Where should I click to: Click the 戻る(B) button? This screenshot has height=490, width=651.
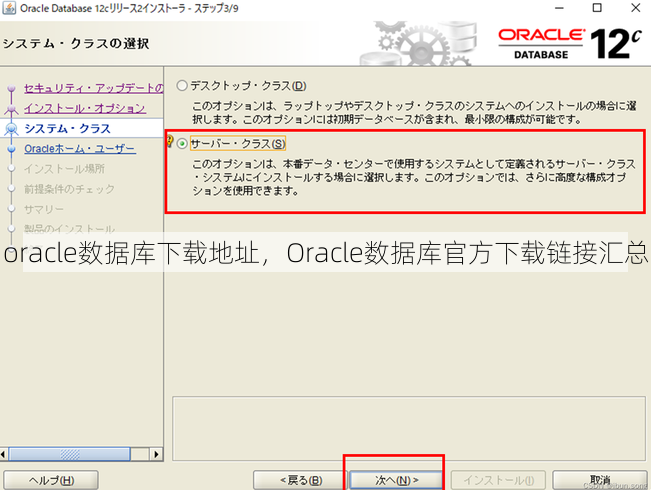301,480
